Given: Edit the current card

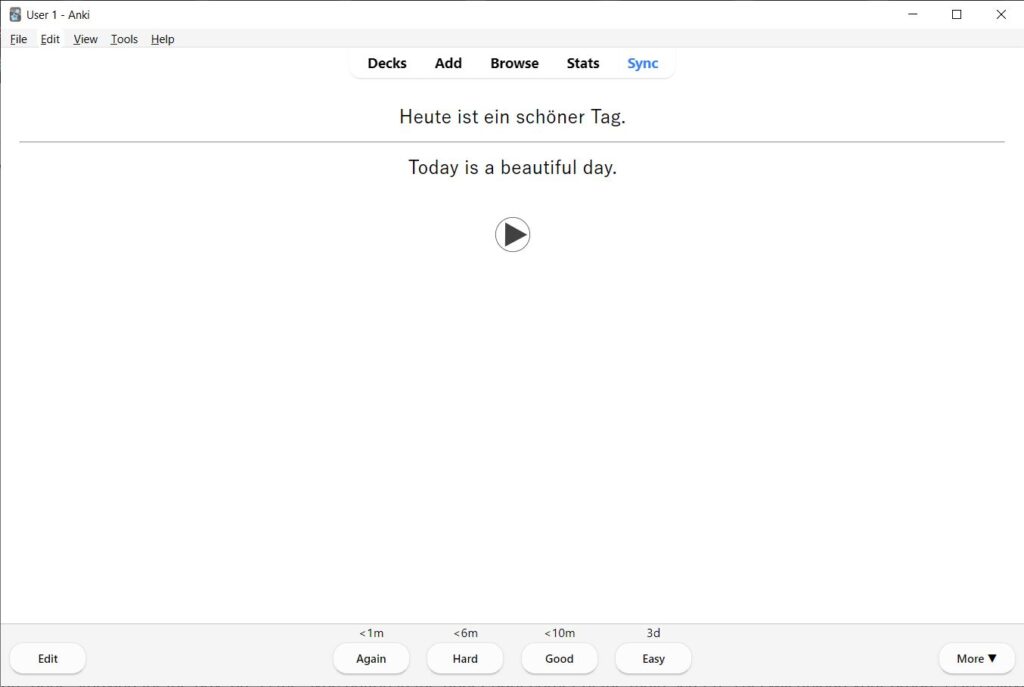Looking at the screenshot, I should point(47,658).
